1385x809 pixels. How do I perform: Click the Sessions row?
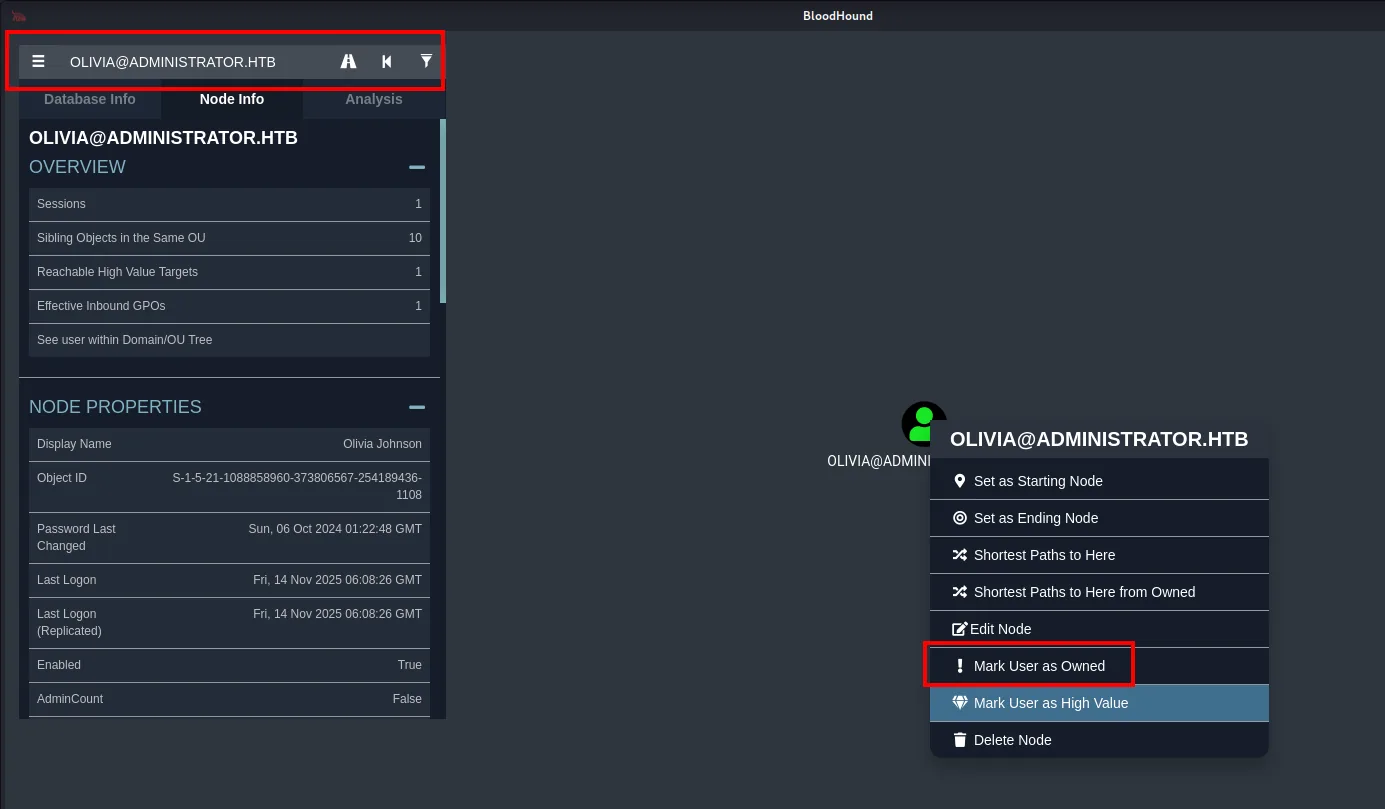click(x=229, y=204)
